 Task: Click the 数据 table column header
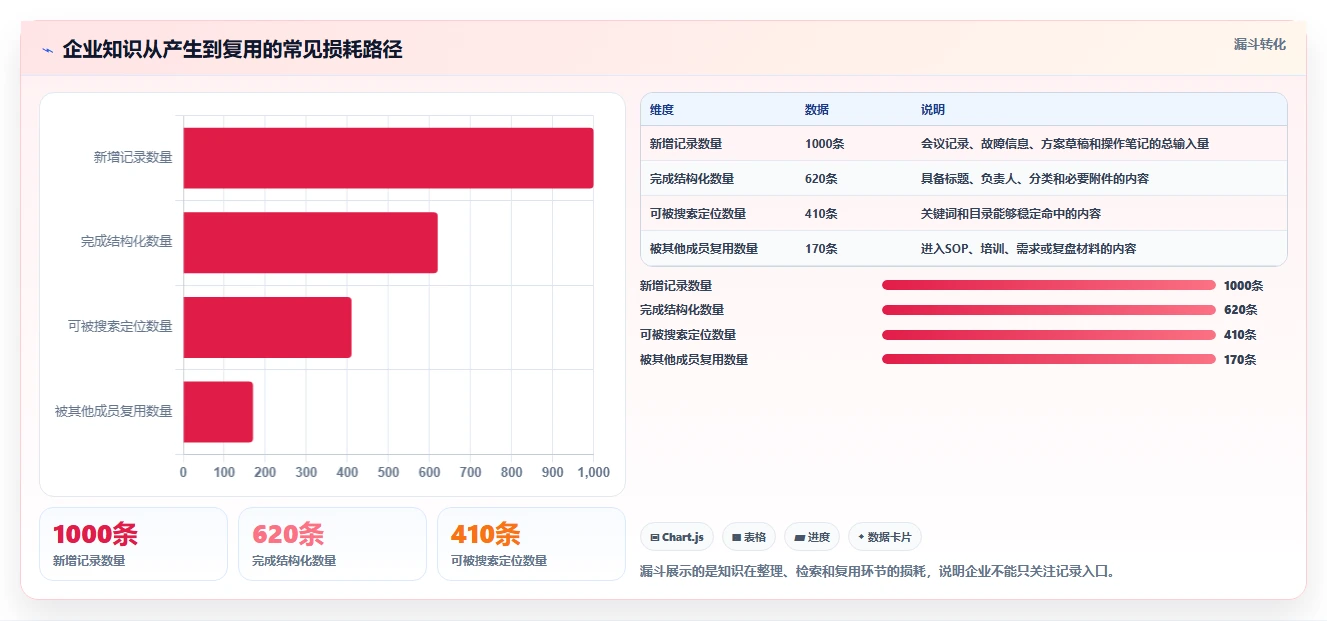coord(817,110)
